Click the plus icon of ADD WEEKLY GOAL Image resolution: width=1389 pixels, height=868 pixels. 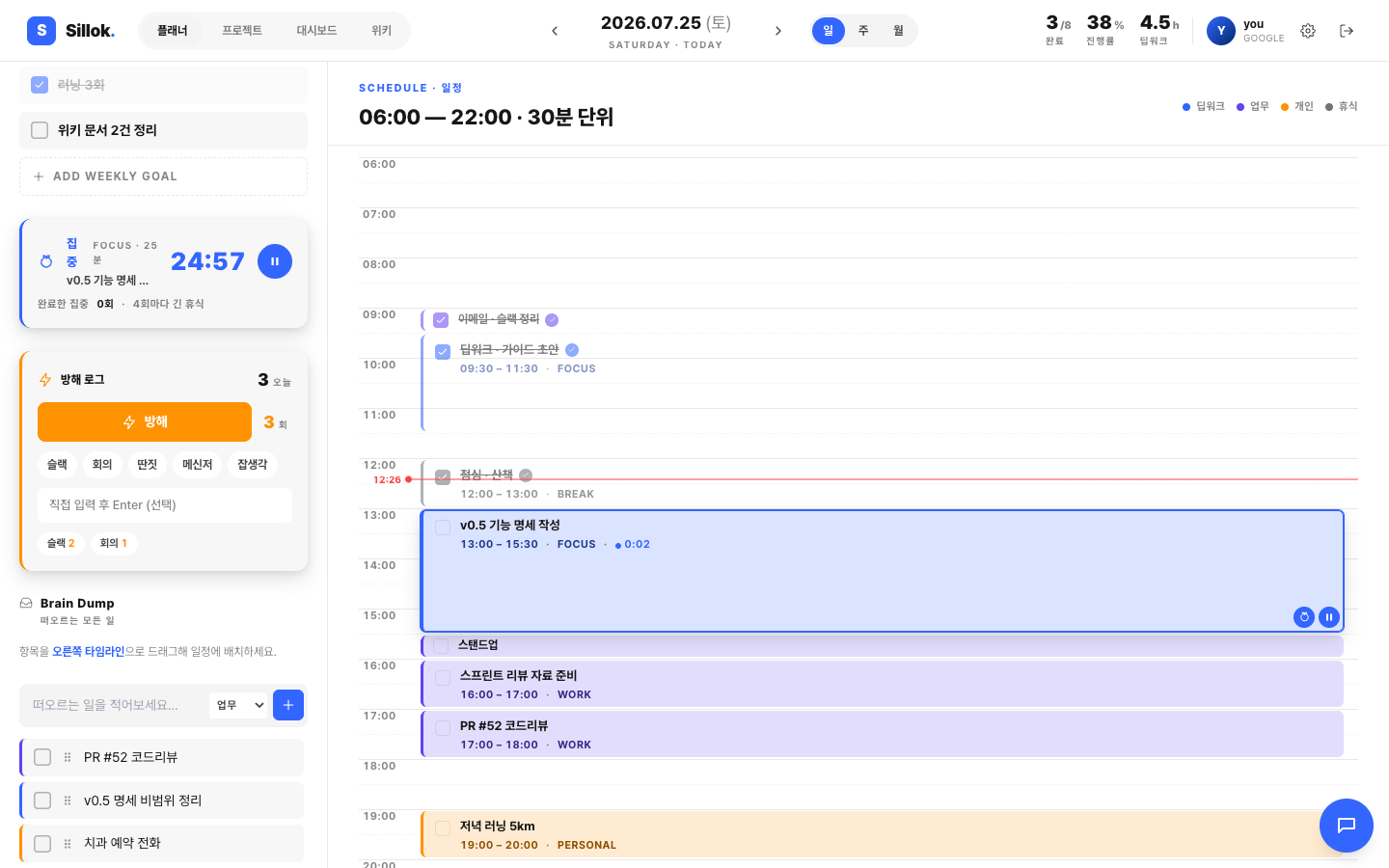pos(39,176)
